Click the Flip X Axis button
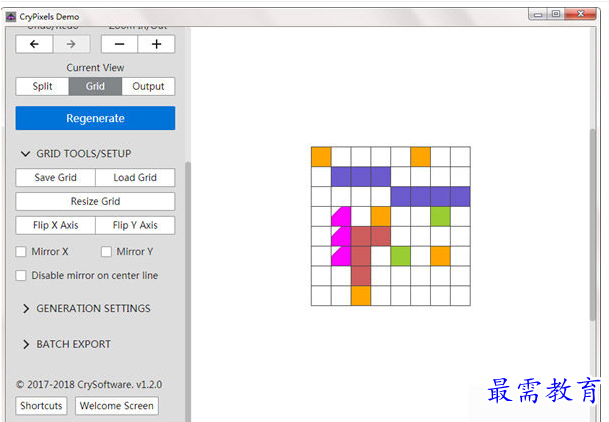 click(x=56, y=225)
